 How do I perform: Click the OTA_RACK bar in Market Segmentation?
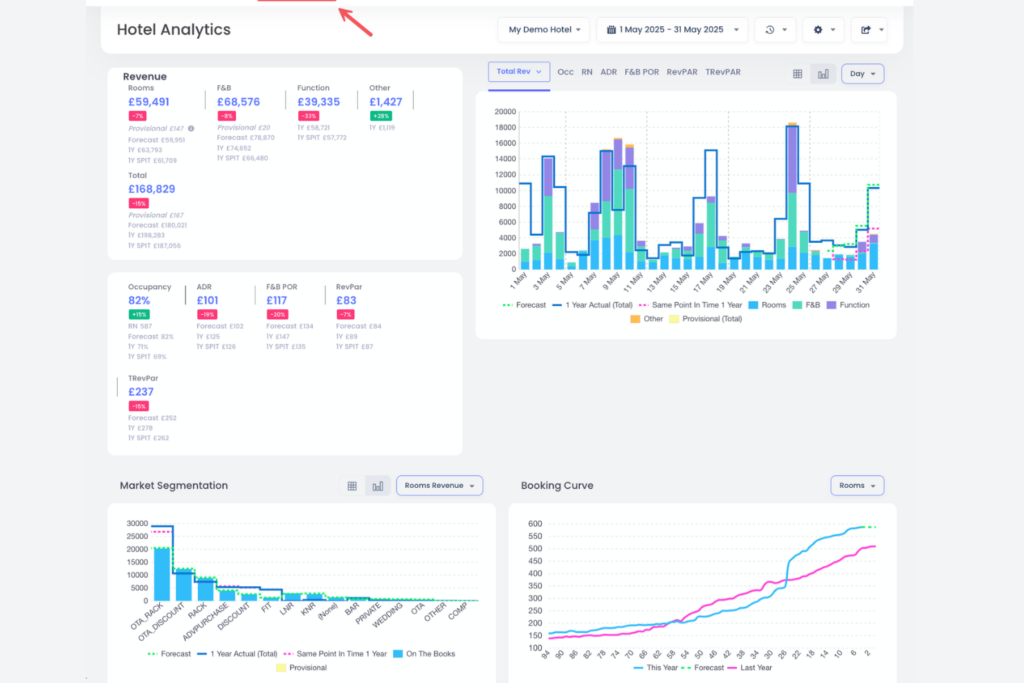coord(161,575)
